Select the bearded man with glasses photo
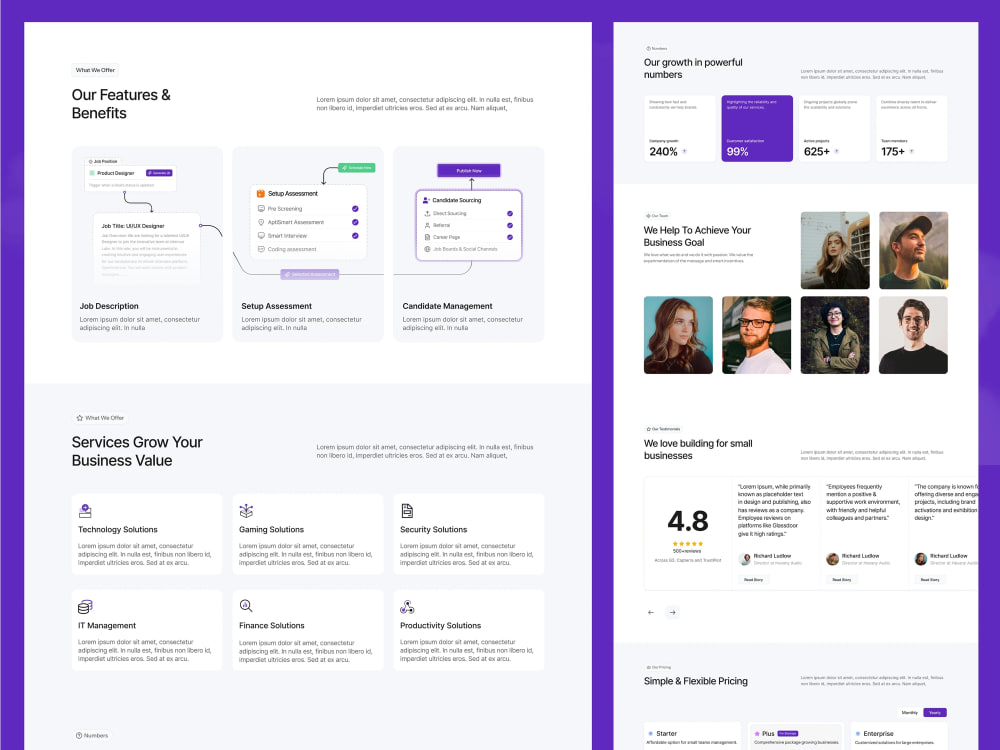 click(x=756, y=335)
